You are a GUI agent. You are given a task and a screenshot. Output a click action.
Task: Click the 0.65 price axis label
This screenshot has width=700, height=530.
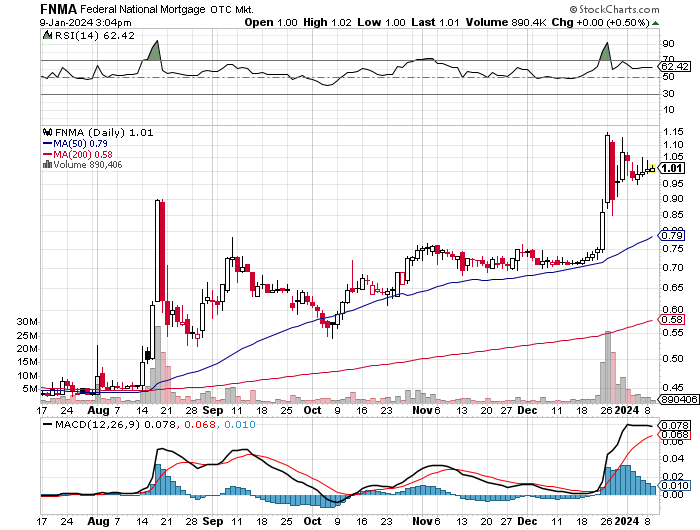[673, 288]
